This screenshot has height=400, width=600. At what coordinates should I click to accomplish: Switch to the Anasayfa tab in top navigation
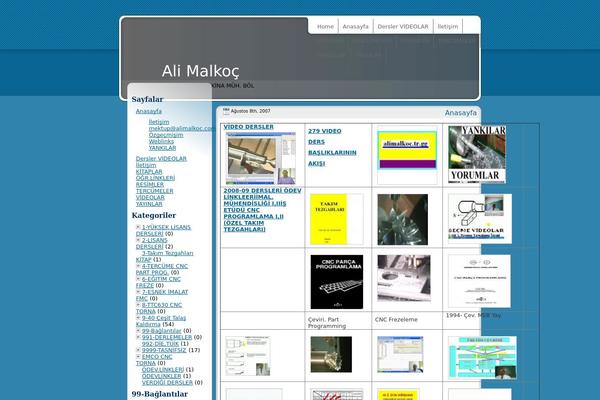[x=355, y=26]
